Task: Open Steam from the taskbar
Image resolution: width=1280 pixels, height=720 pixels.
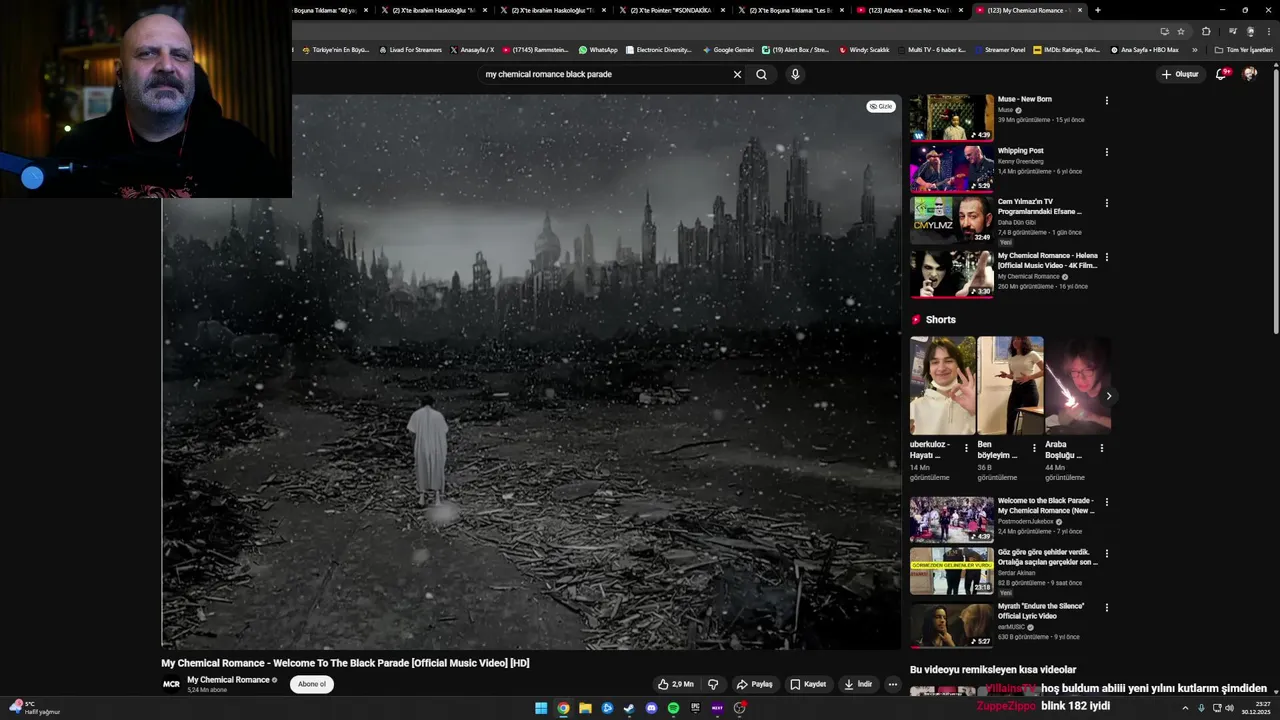Action: click(x=629, y=708)
